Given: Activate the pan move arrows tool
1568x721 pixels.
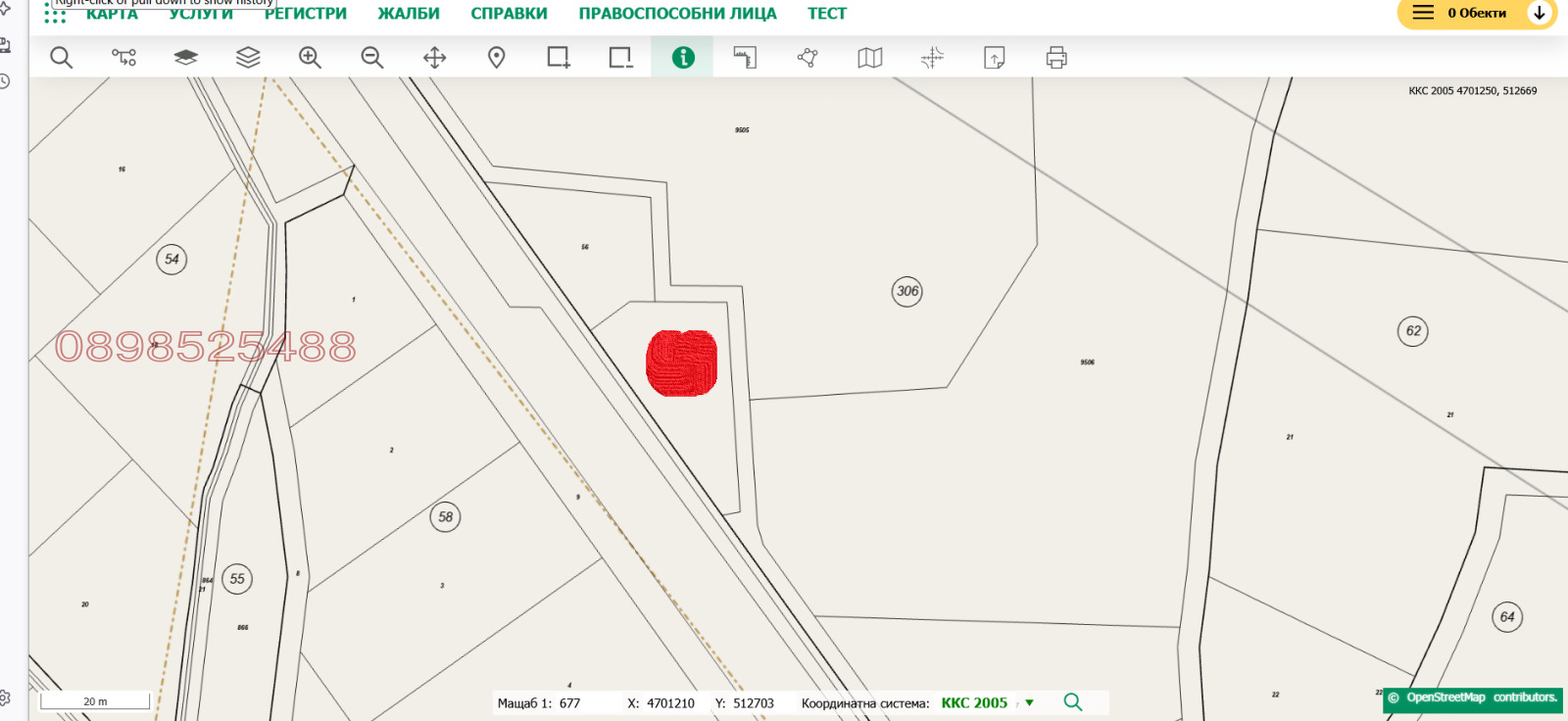Looking at the screenshot, I should (x=434, y=58).
